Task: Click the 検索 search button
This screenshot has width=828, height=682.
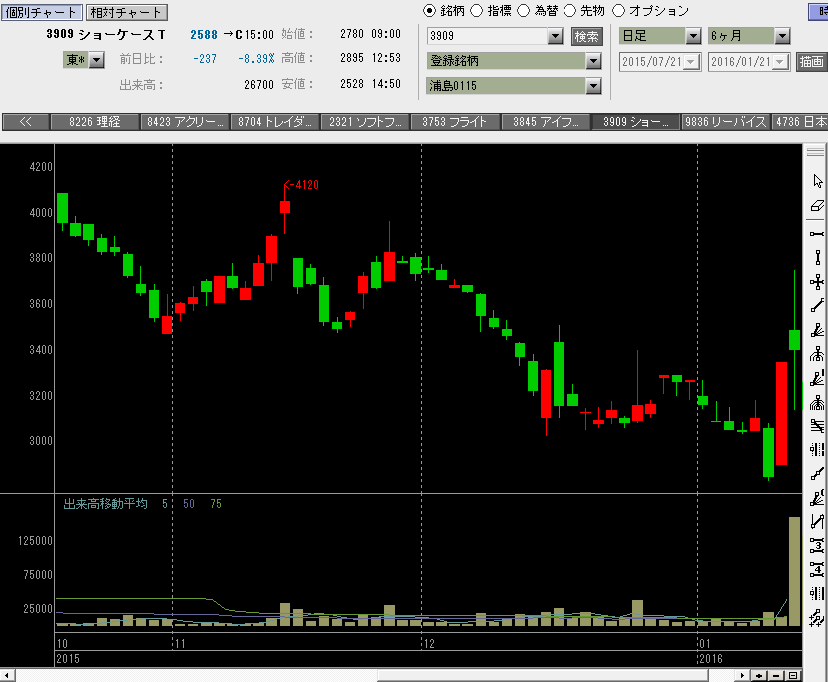Action: (587, 36)
